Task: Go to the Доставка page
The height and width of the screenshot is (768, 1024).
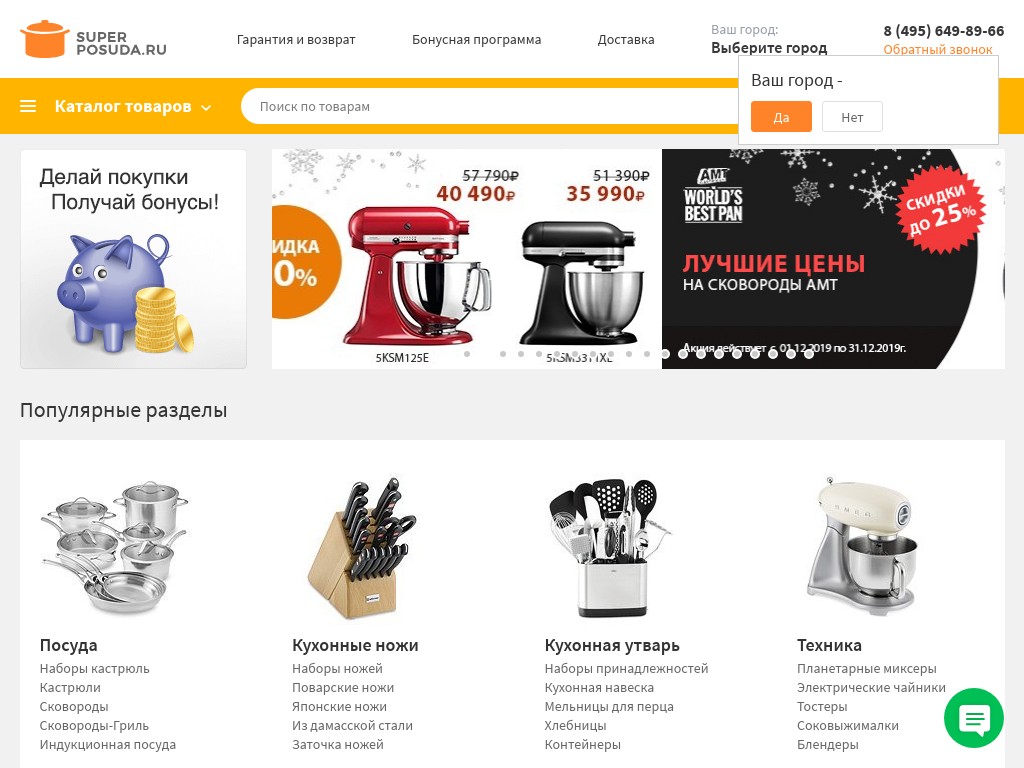Action: tap(626, 39)
